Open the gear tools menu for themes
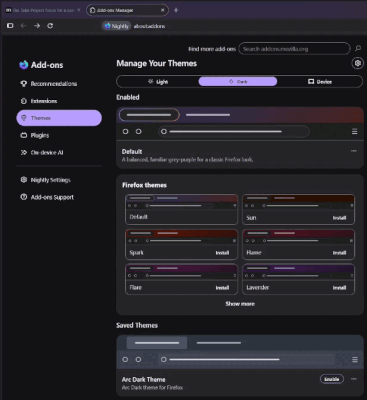Image resolution: width=367 pixels, height=400 pixels. pos(358,63)
